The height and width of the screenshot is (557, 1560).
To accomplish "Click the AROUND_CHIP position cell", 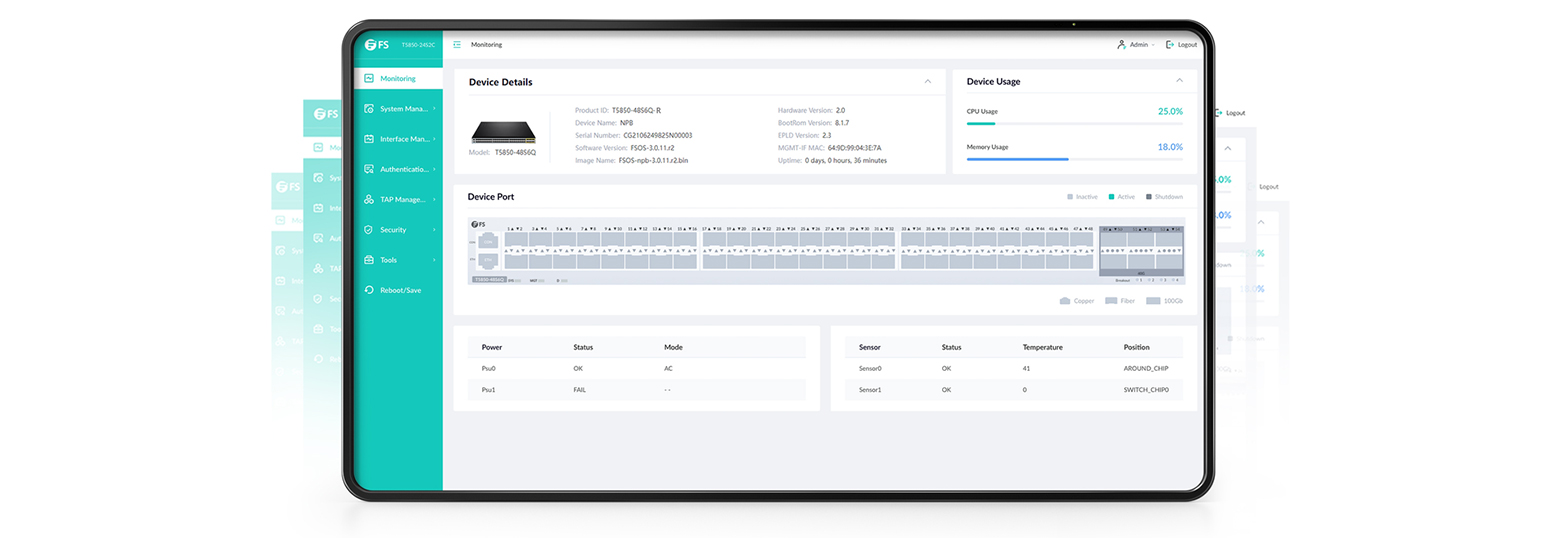I will tap(1146, 368).
